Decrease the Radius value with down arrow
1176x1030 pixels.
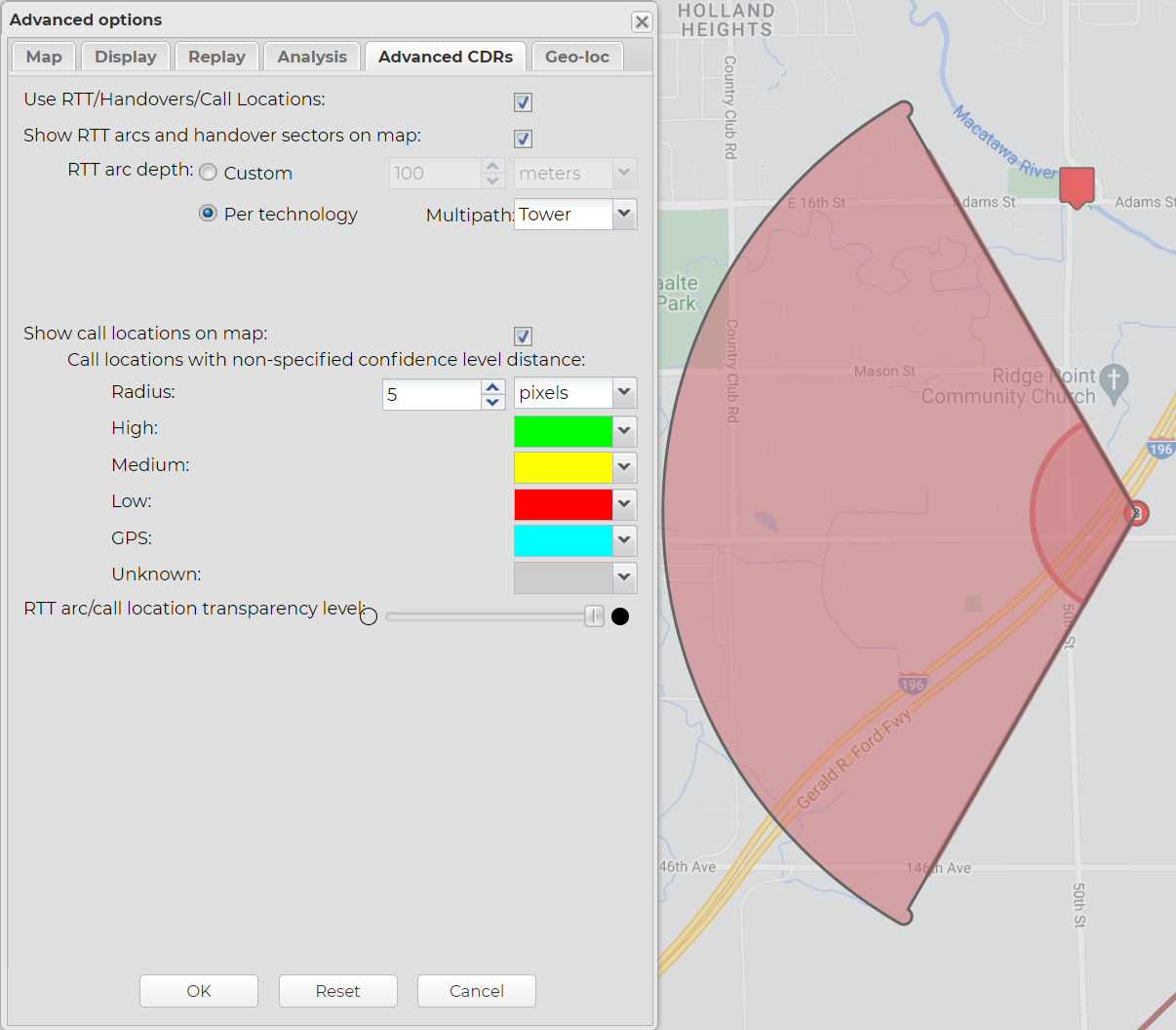point(493,402)
